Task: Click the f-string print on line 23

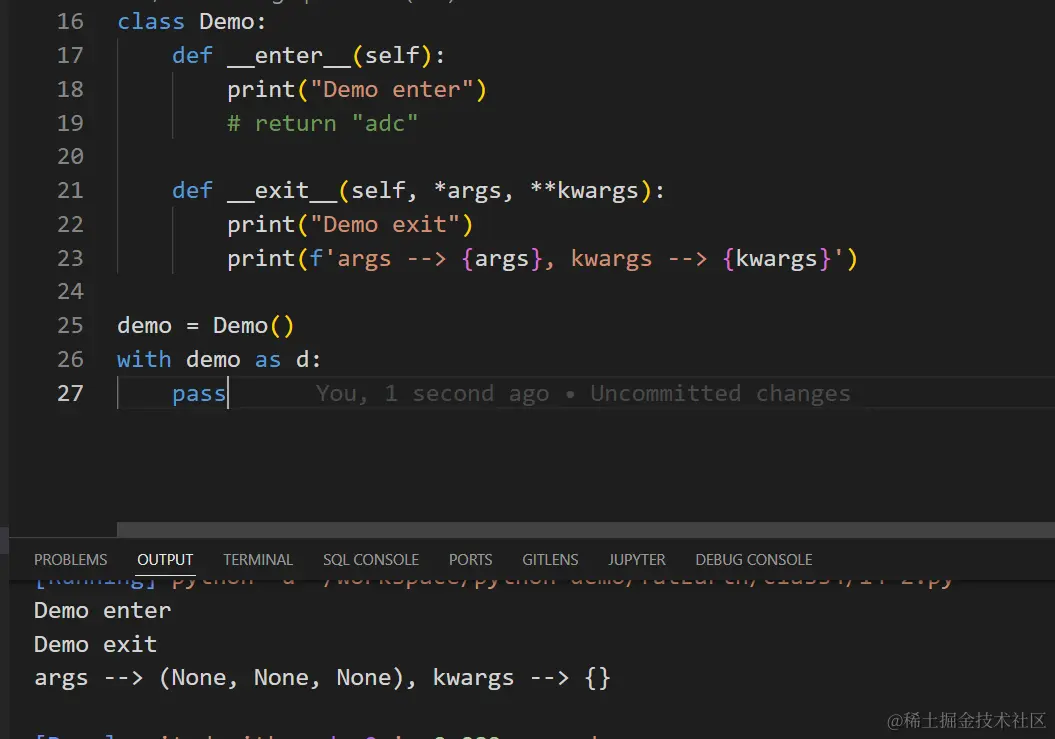Action: coord(542,258)
